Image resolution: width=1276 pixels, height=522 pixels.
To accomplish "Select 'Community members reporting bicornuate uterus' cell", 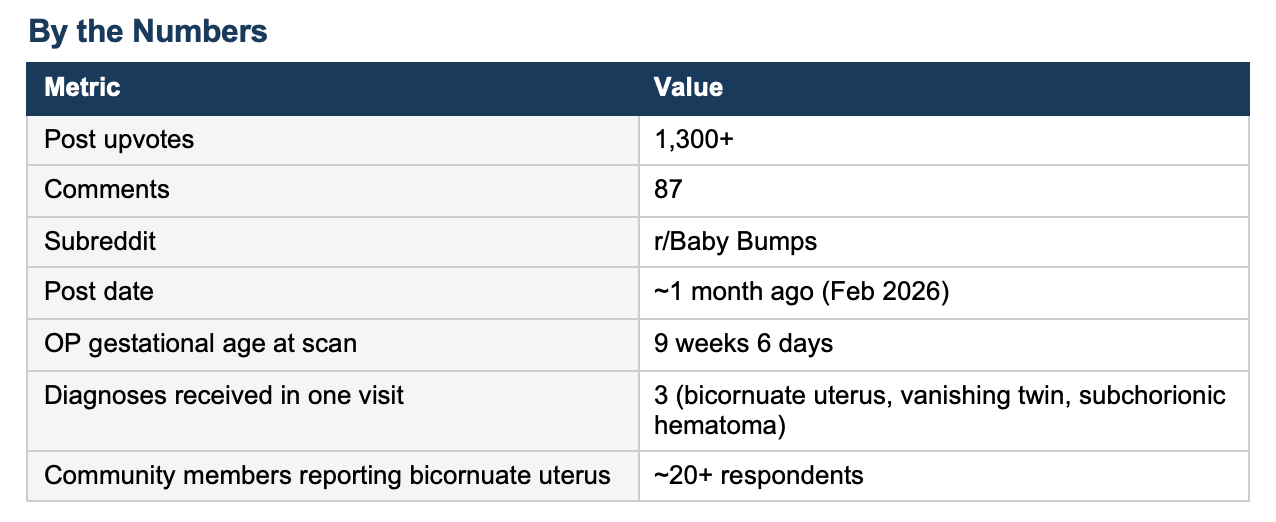I will (x=333, y=475).
